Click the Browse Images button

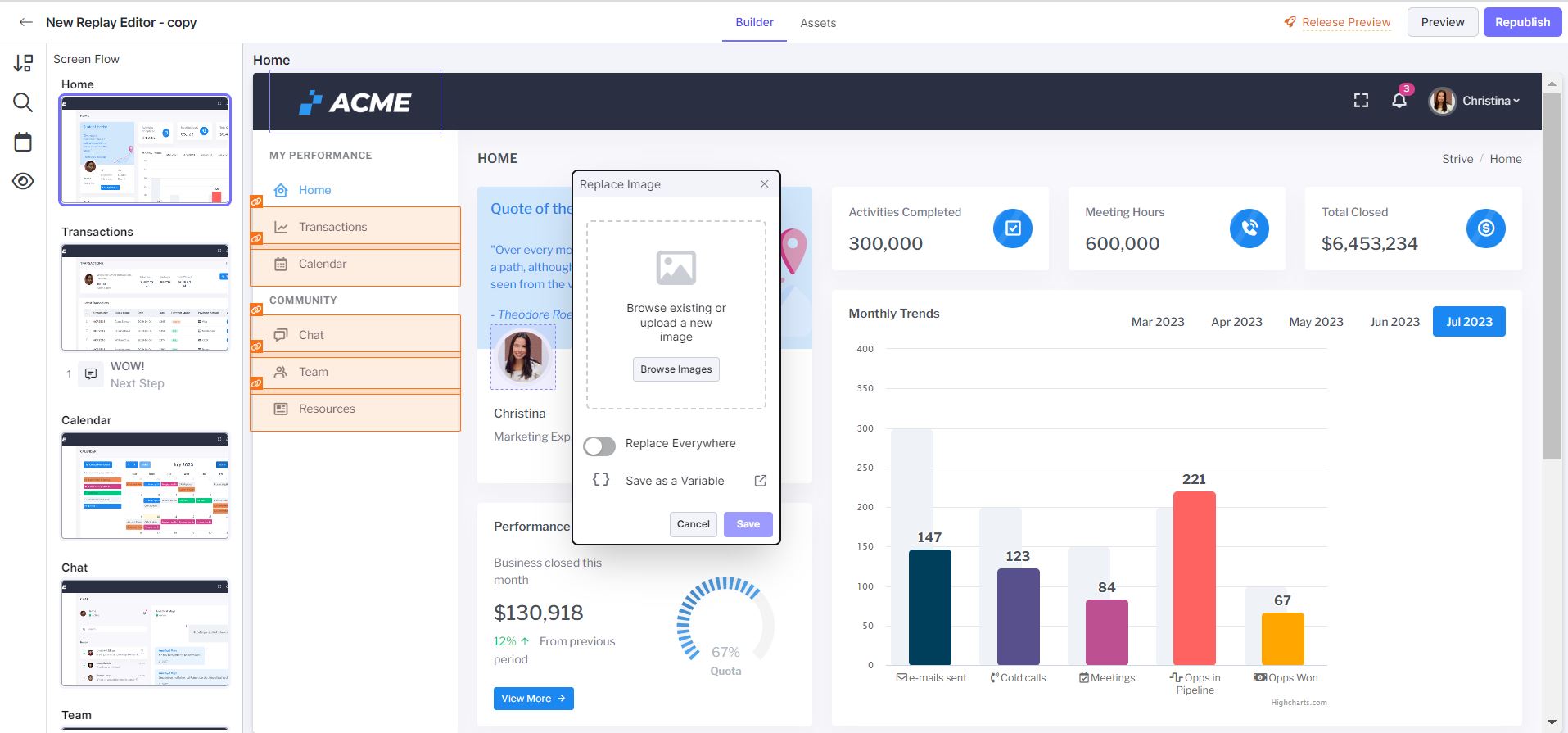click(x=676, y=369)
